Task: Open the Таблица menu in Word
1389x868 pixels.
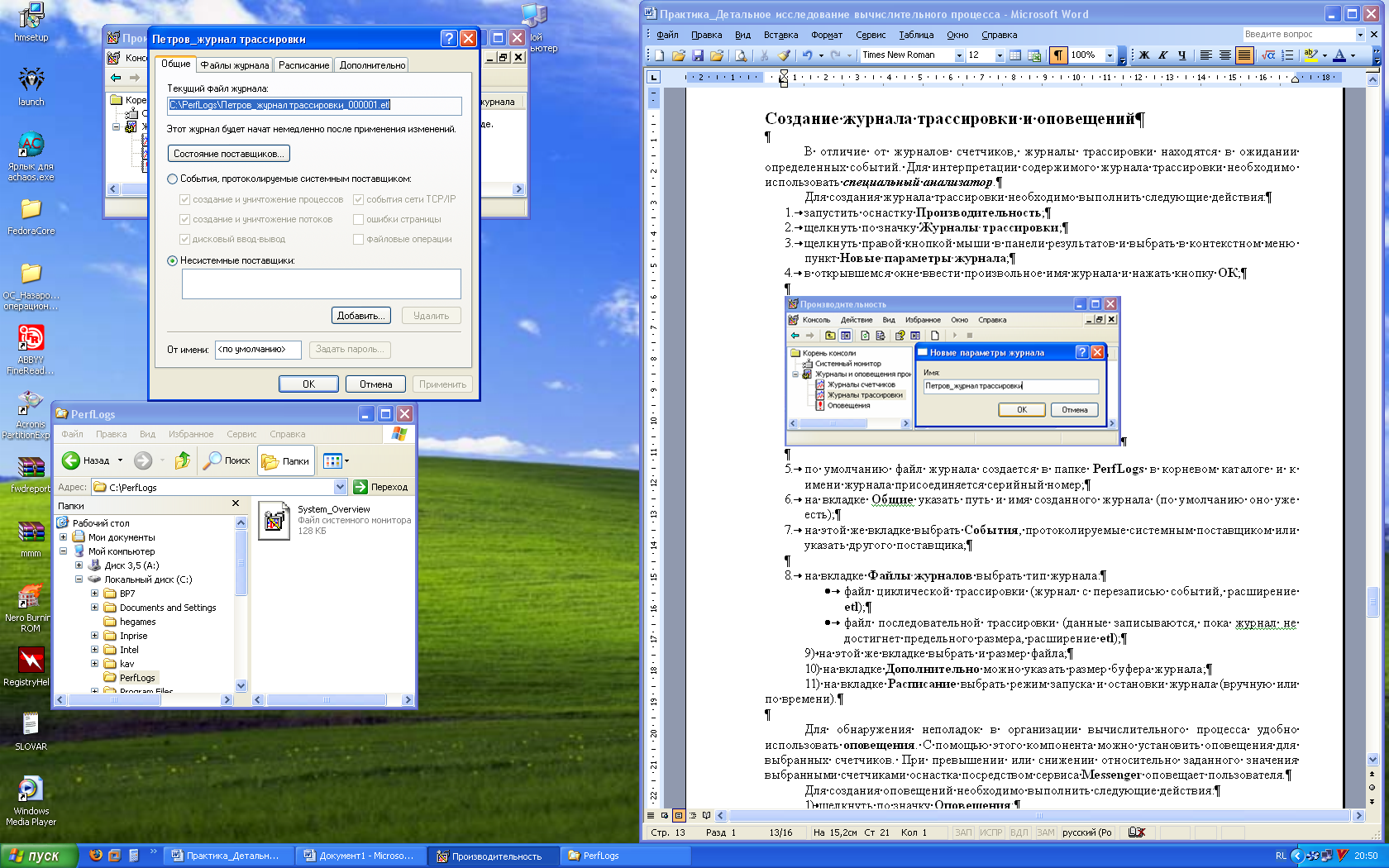Action: (x=916, y=35)
